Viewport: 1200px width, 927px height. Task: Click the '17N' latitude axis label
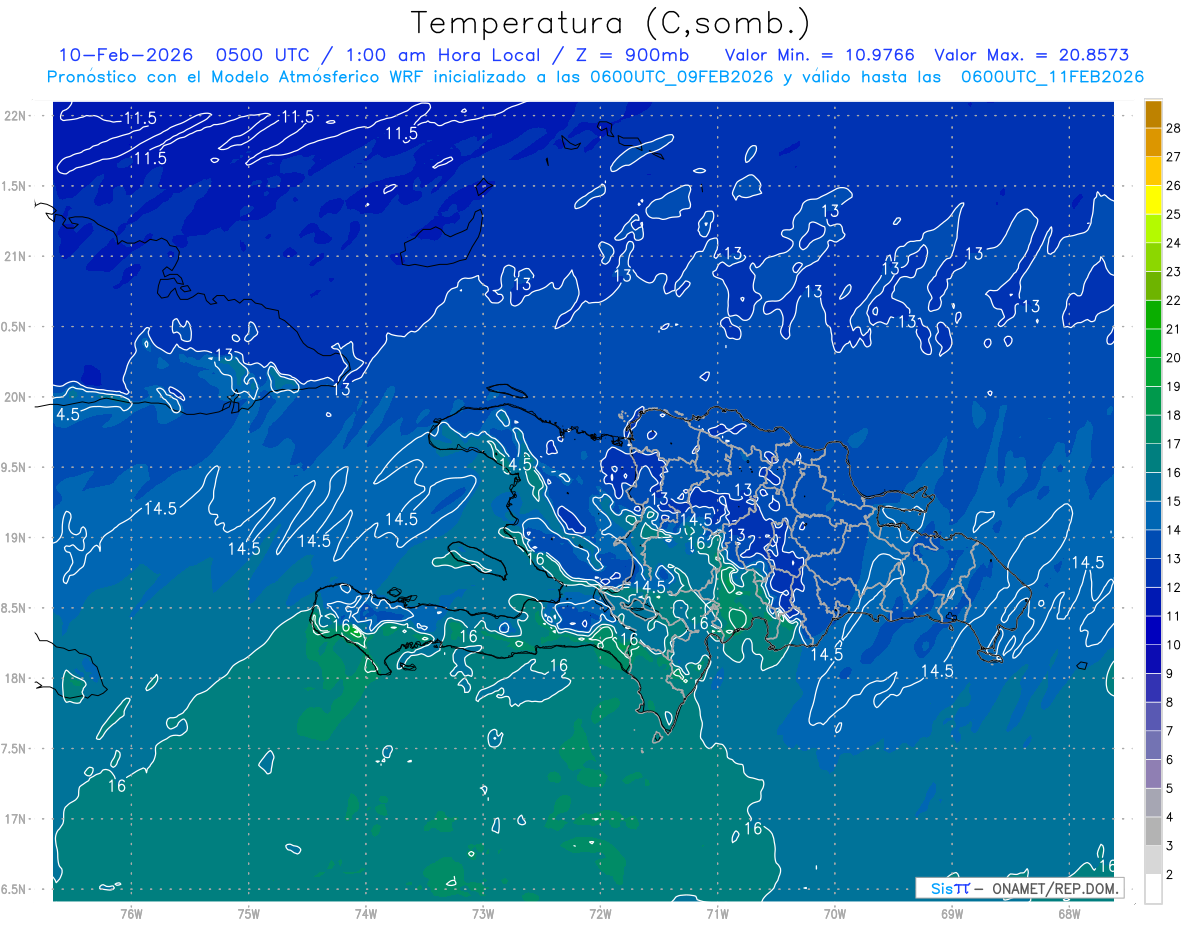[x=15, y=819]
